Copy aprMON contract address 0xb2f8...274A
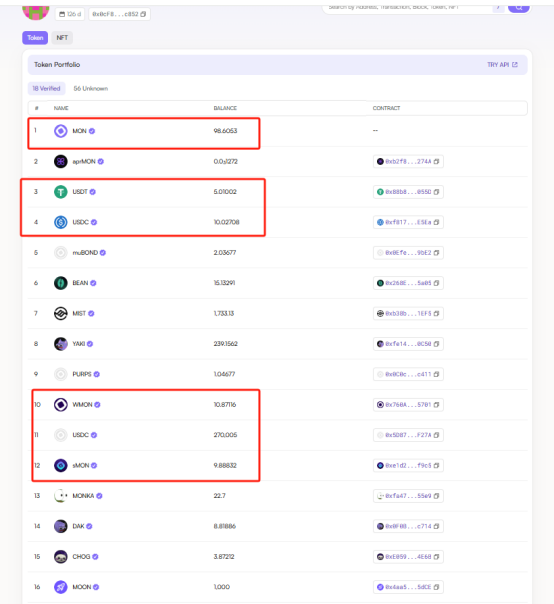This screenshot has height=604, width=554. (436, 161)
